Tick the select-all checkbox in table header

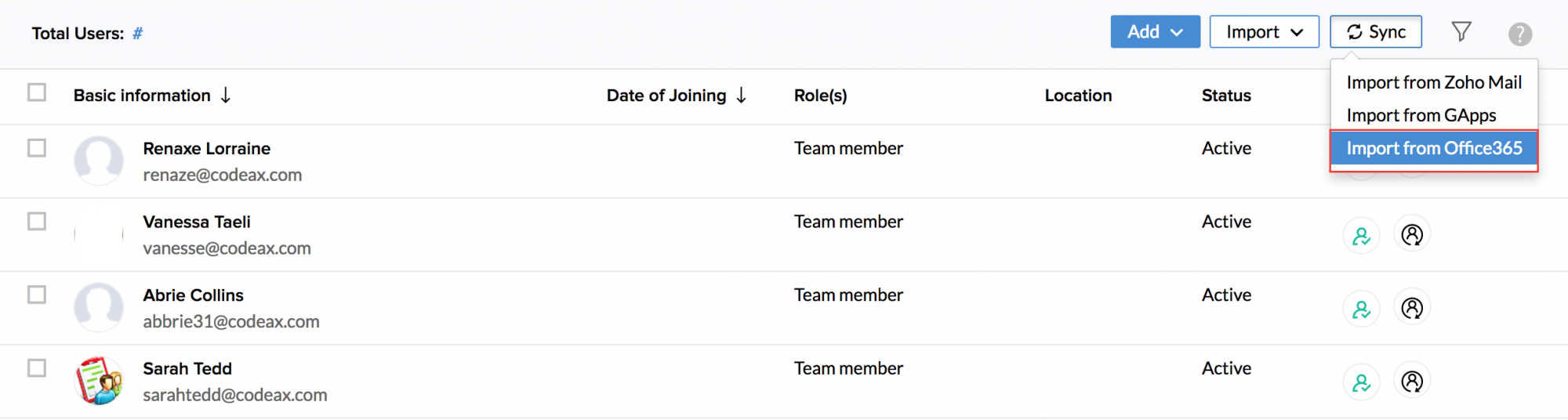click(x=37, y=92)
